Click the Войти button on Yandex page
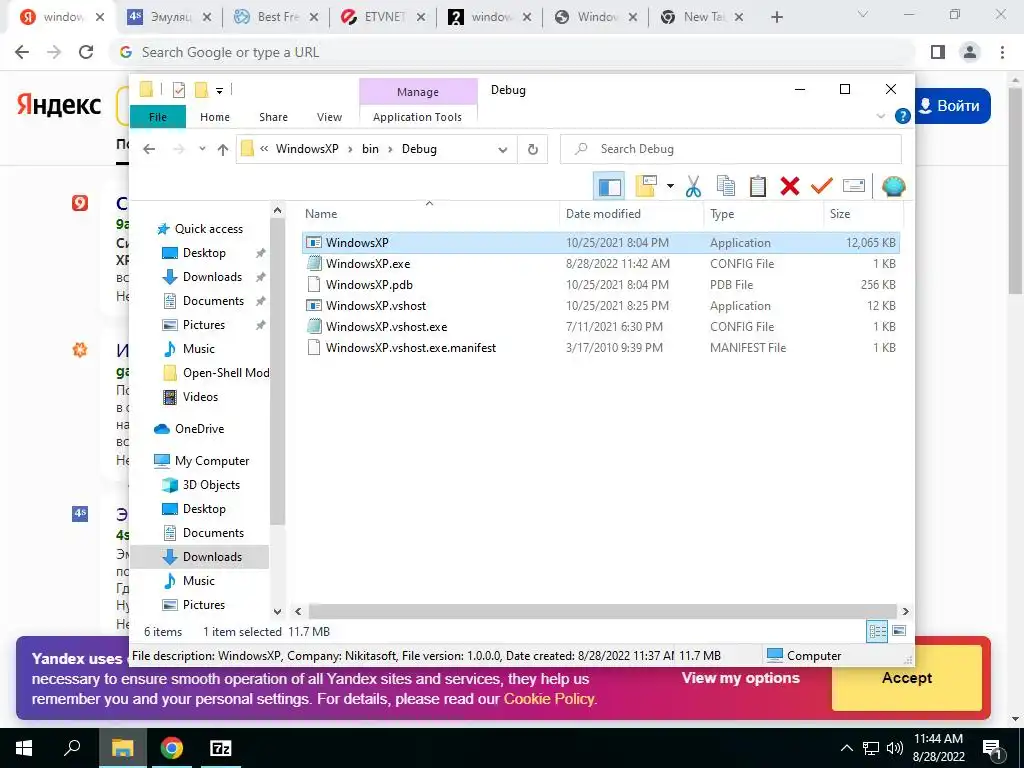The image size is (1024, 768). point(951,106)
